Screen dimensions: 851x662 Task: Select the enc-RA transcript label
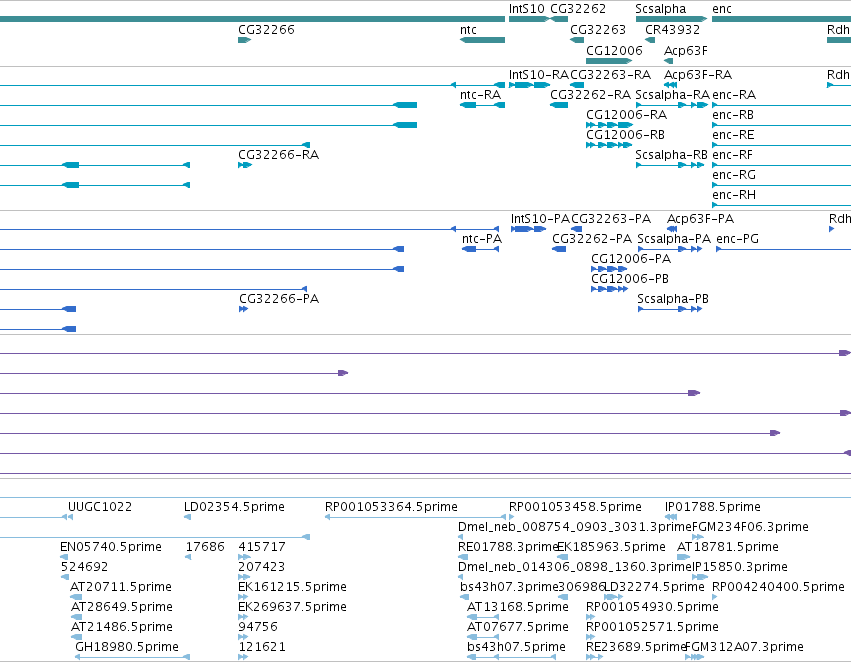pyautogui.click(x=734, y=94)
